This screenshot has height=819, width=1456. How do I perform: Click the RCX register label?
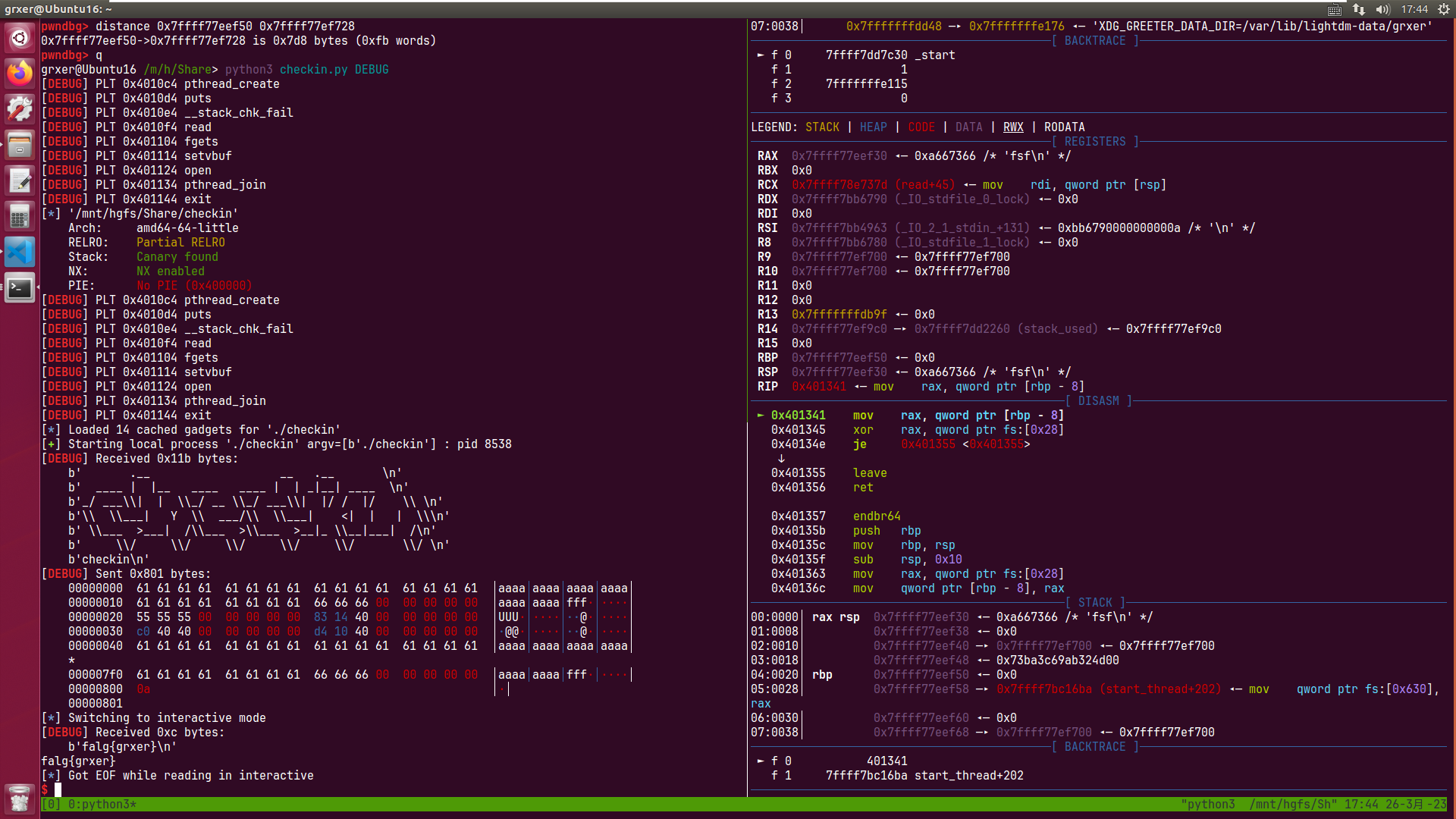point(767,185)
